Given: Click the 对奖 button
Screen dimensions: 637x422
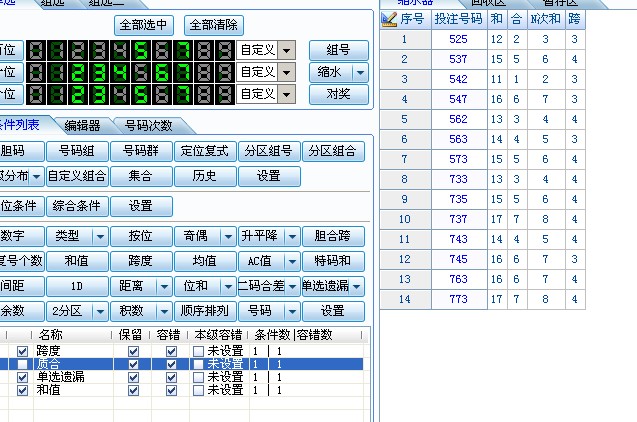Looking at the screenshot, I should point(339,94).
